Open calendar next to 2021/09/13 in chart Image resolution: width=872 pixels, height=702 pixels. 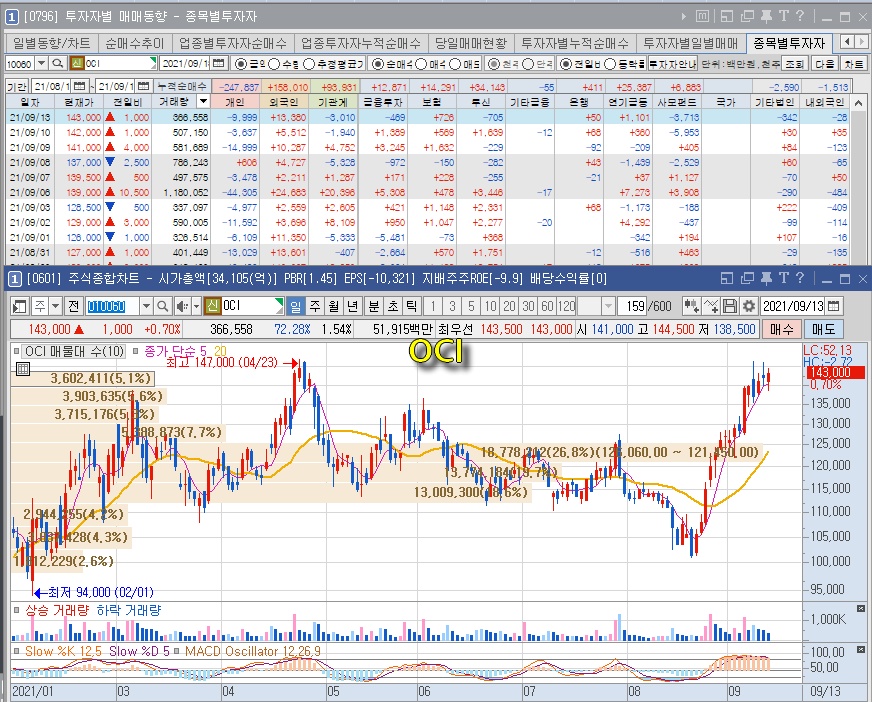point(833,306)
